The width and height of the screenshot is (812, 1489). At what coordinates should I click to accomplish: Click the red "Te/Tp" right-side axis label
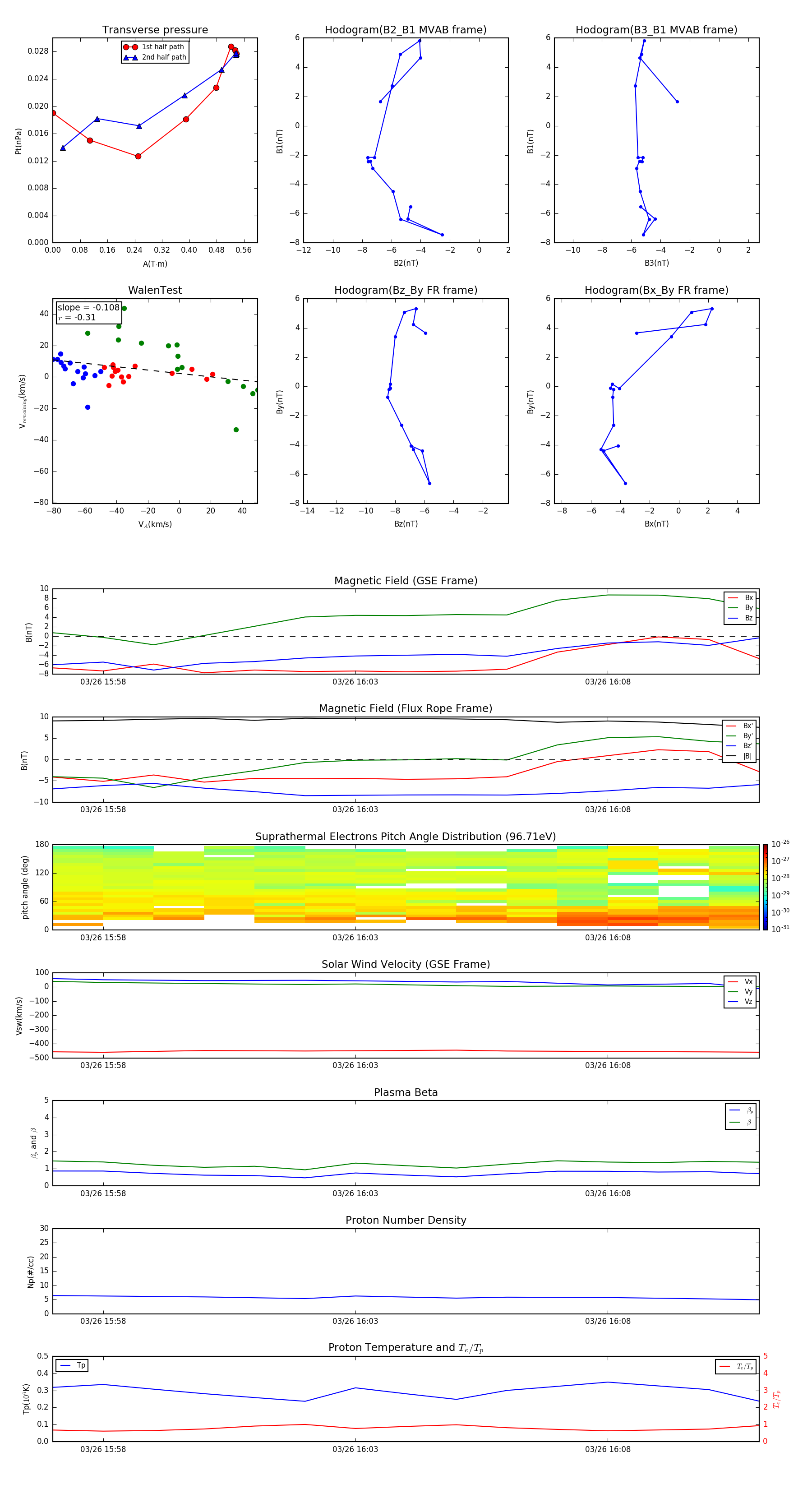[776, 1399]
